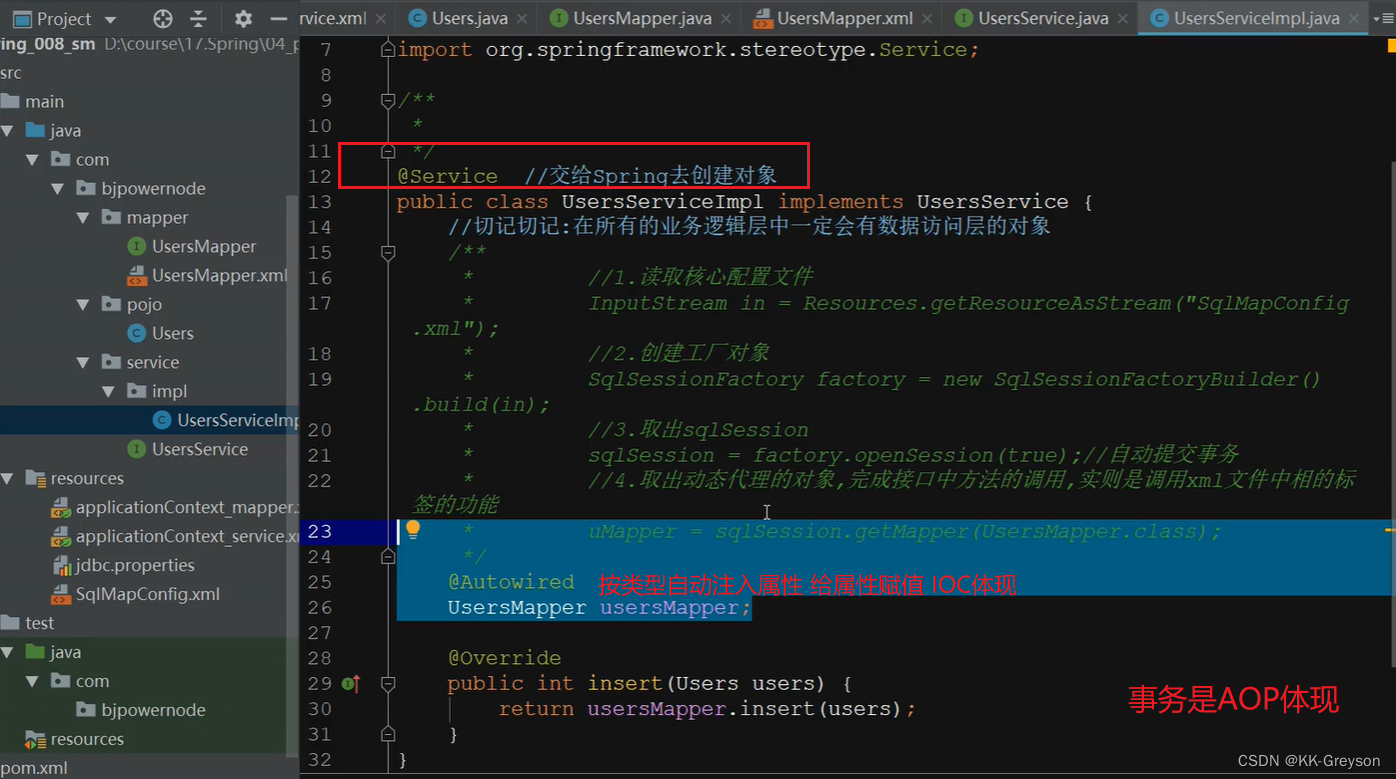Image resolution: width=1396 pixels, height=779 pixels.
Task: Close the UsersService.java tab
Action: coord(1124,19)
